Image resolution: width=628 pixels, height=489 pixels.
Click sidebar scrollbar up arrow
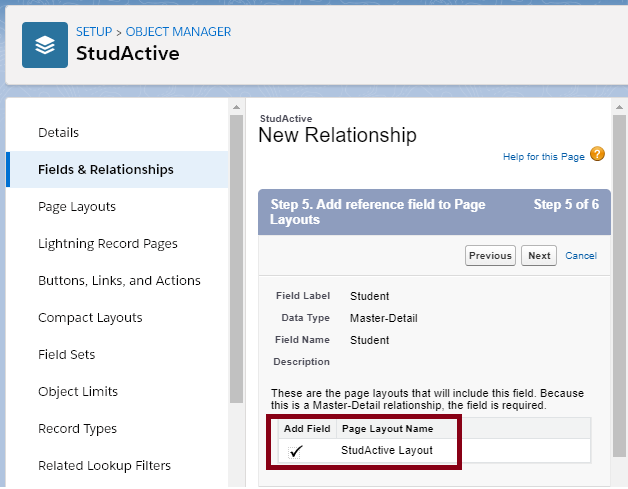[x=236, y=107]
